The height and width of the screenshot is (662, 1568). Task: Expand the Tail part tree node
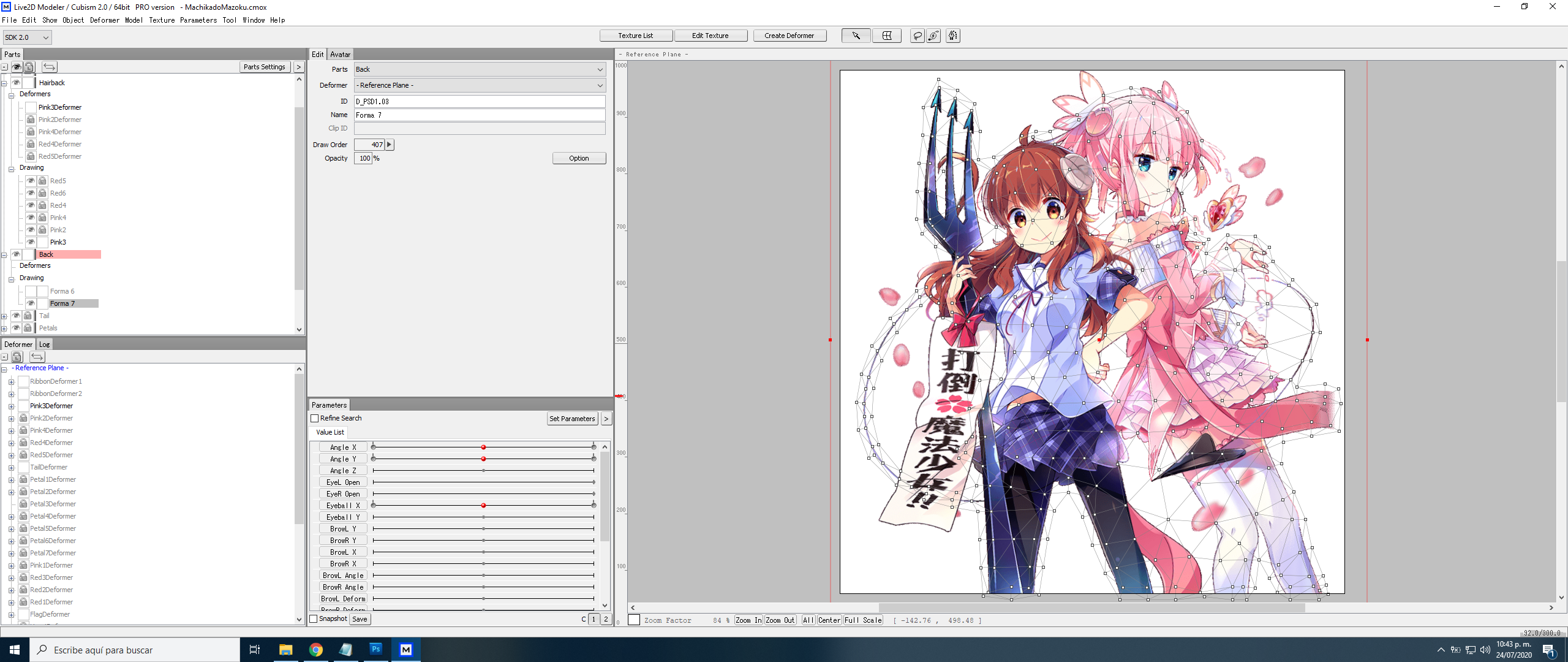(x=4, y=316)
